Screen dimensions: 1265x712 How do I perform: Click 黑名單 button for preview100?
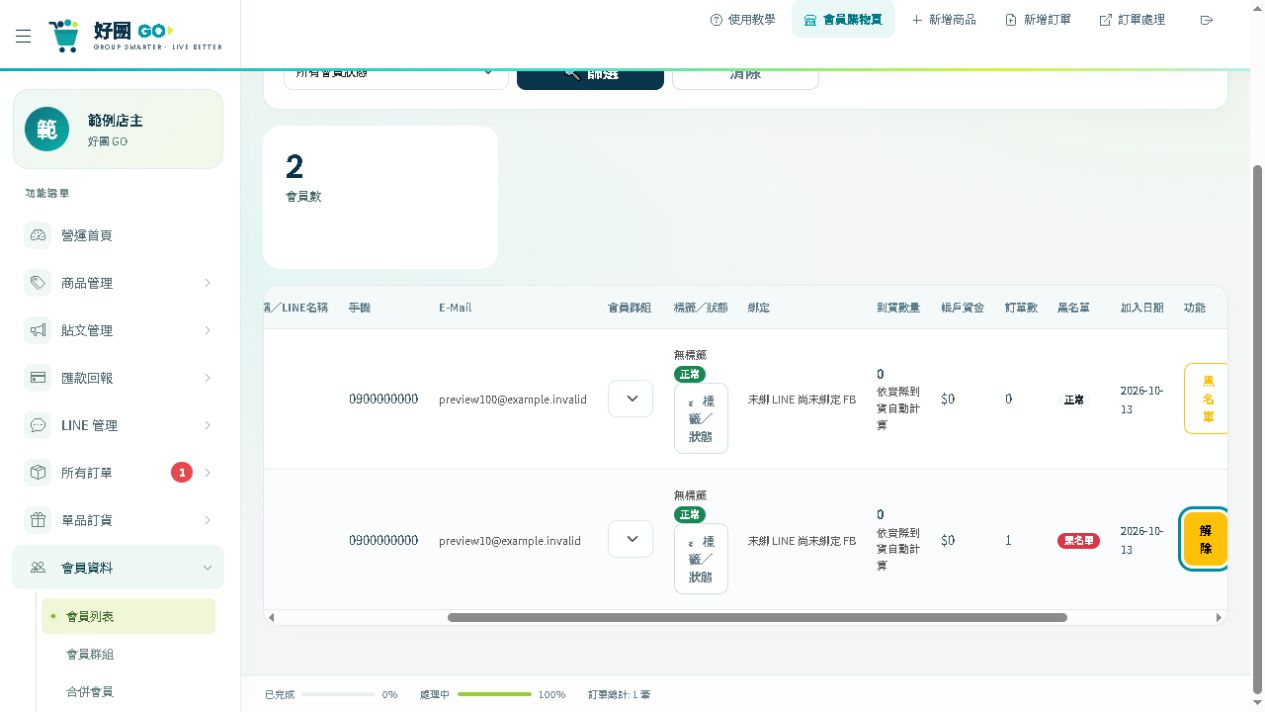tap(1206, 398)
